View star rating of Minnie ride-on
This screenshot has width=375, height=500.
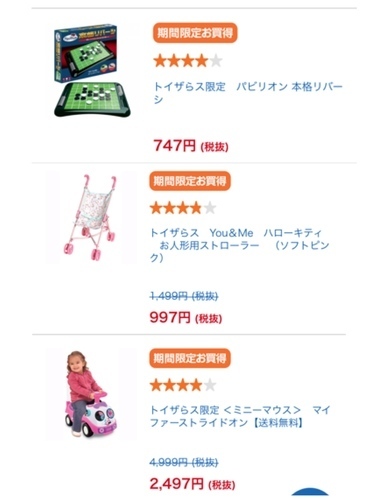tap(183, 385)
